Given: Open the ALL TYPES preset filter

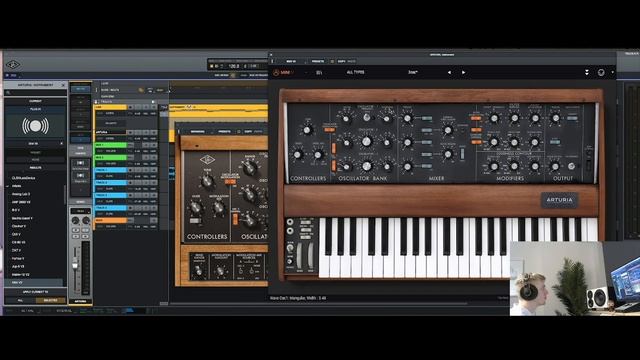Looking at the screenshot, I should tap(356, 72).
